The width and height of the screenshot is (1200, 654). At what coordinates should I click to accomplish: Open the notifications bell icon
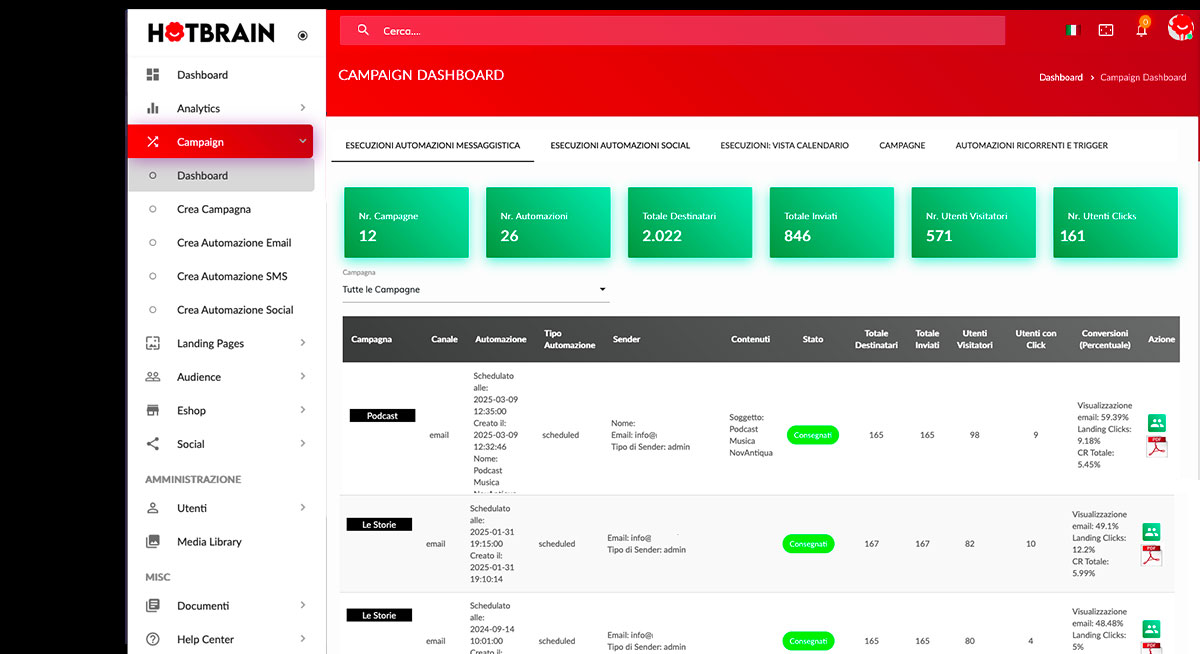pyautogui.click(x=1141, y=31)
